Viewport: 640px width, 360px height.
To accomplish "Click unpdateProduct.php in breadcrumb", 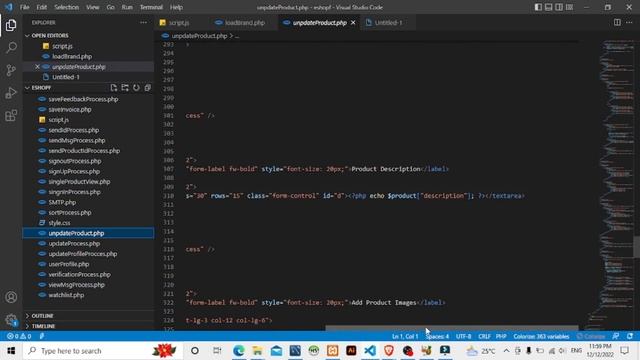I will click(199, 36).
